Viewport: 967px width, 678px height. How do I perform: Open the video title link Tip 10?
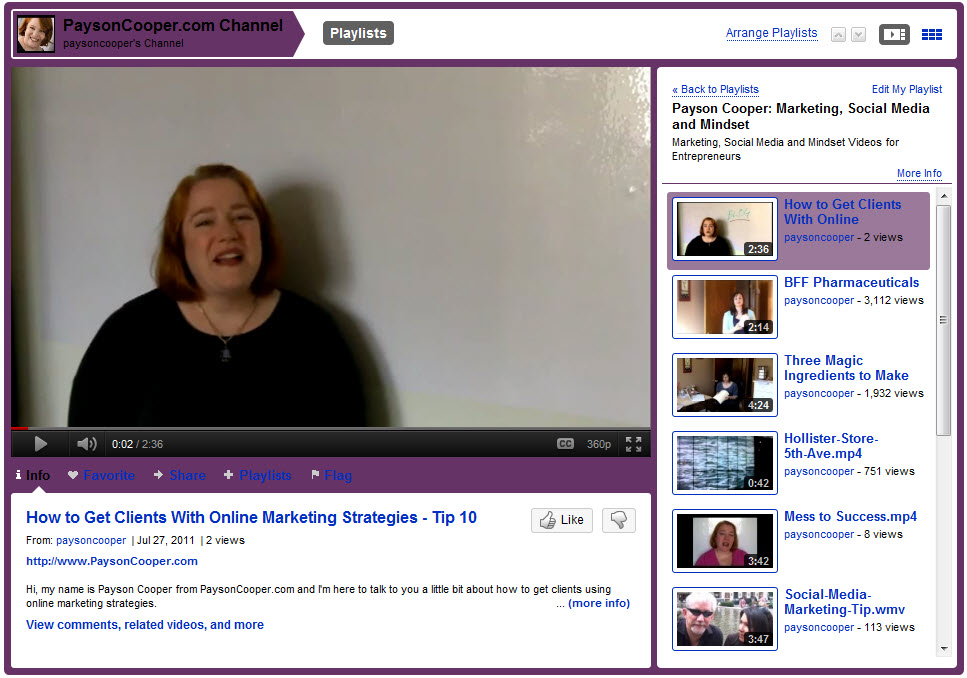tap(251, 517)
